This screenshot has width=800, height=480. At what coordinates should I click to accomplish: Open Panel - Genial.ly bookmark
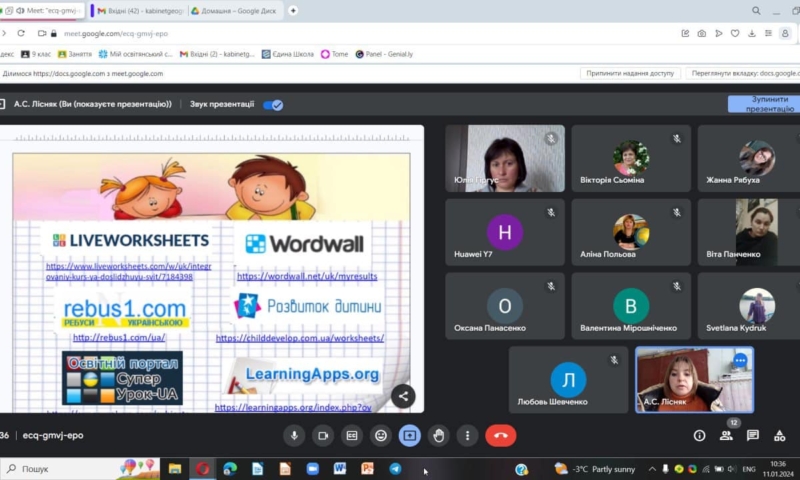click(384, 54)
